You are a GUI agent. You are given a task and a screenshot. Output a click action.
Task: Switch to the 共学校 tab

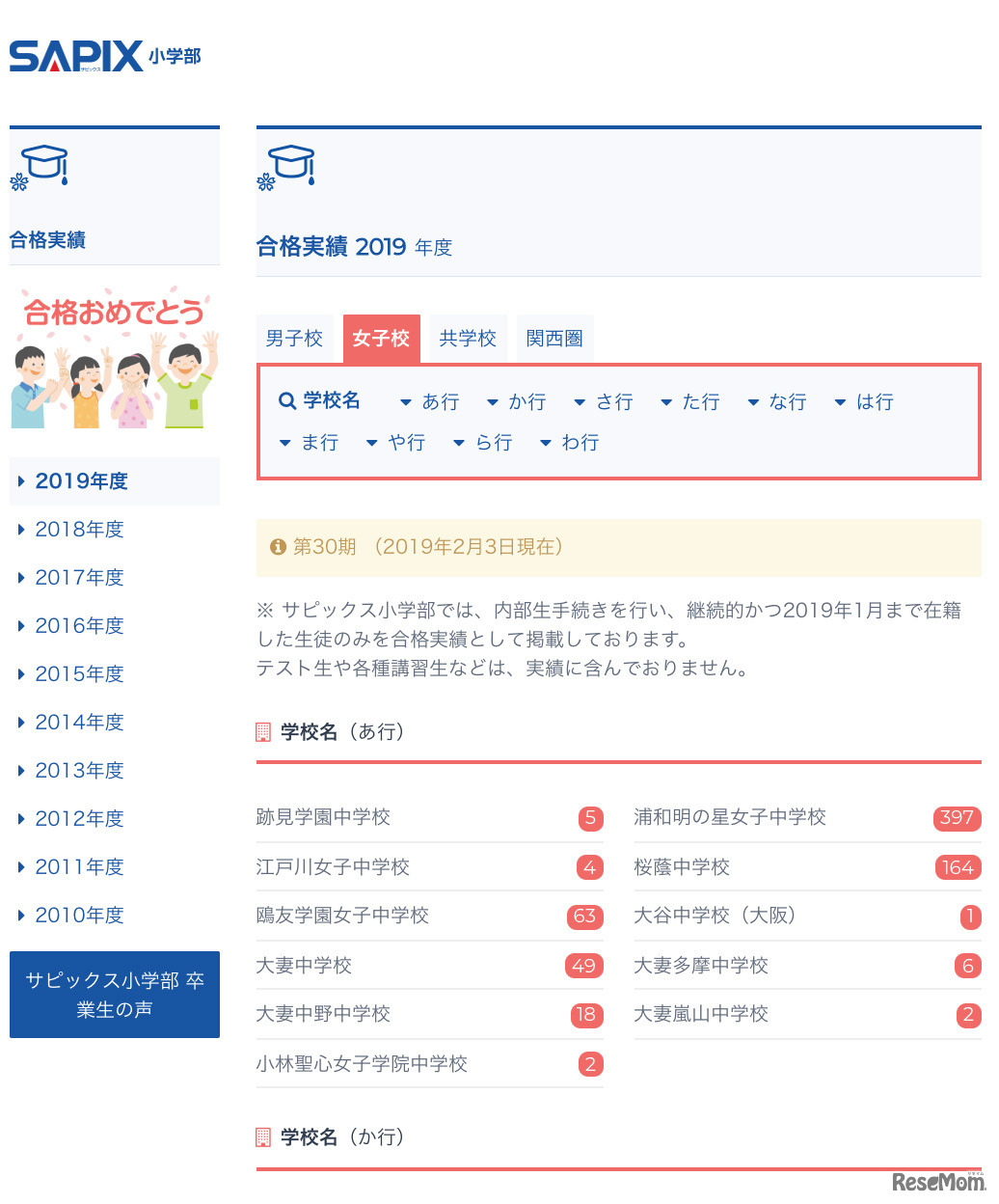468,338
